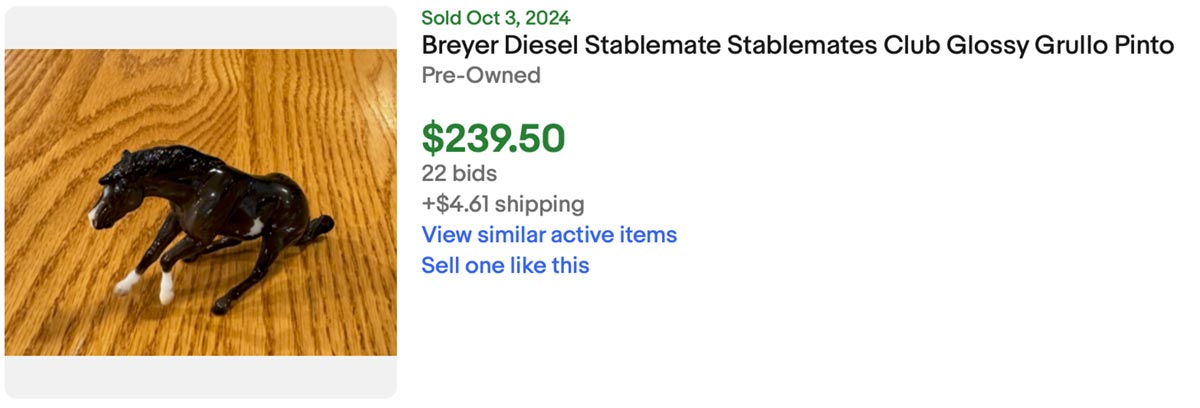
Task: Click the gray area above the photo
Action: (201, 27)
